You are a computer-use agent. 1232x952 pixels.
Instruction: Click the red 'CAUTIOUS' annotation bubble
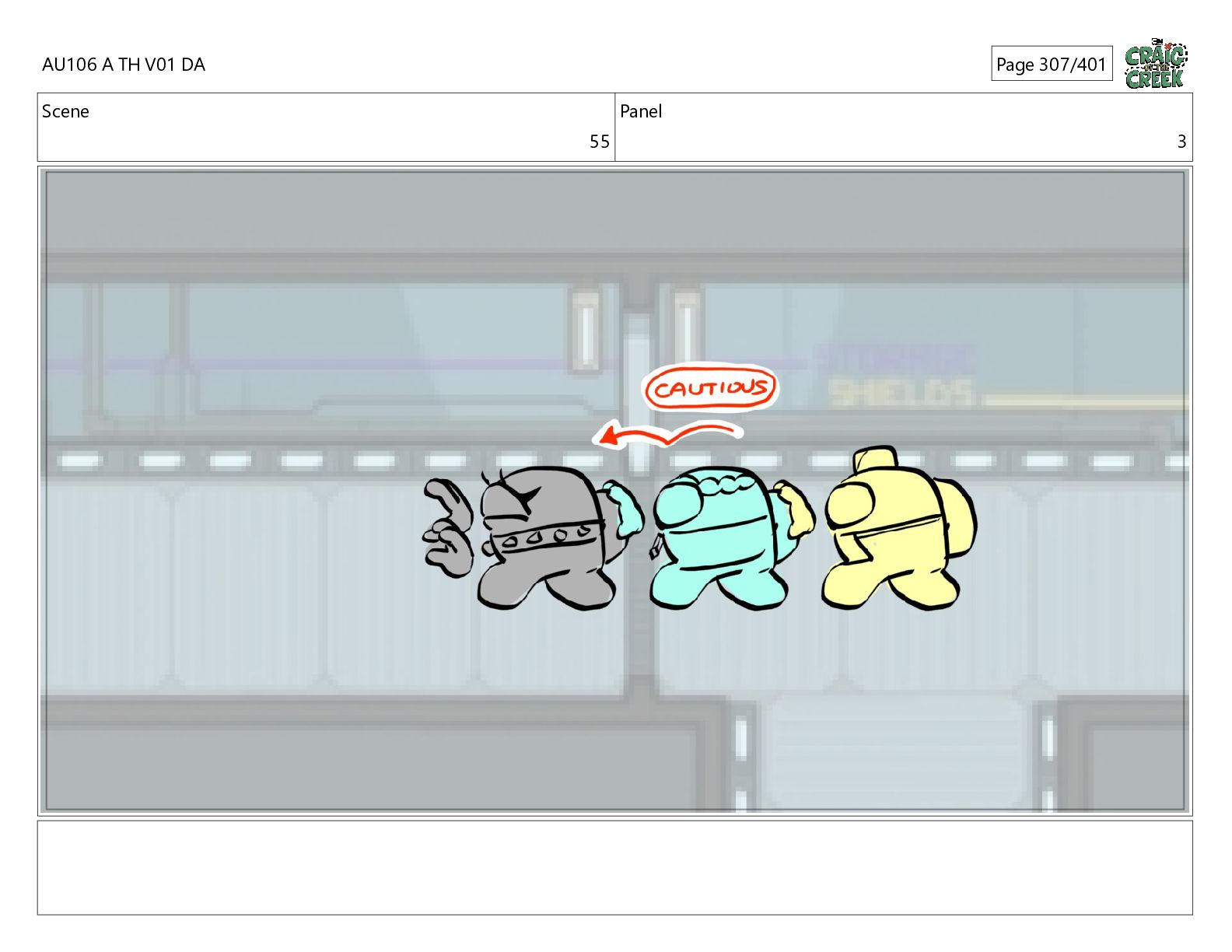point(710,387)
